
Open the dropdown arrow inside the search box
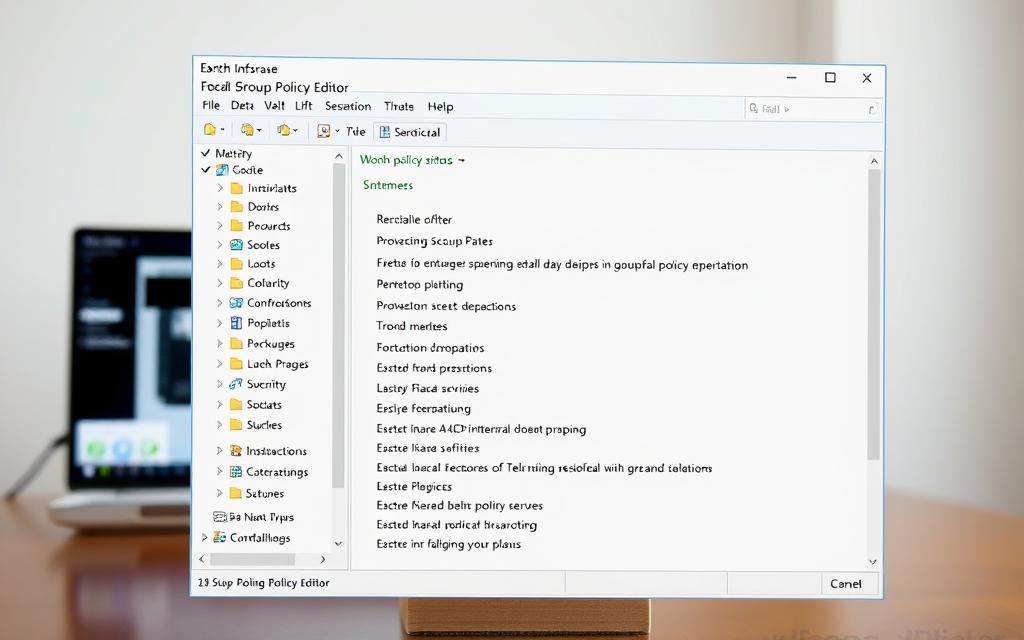[787, 109]
